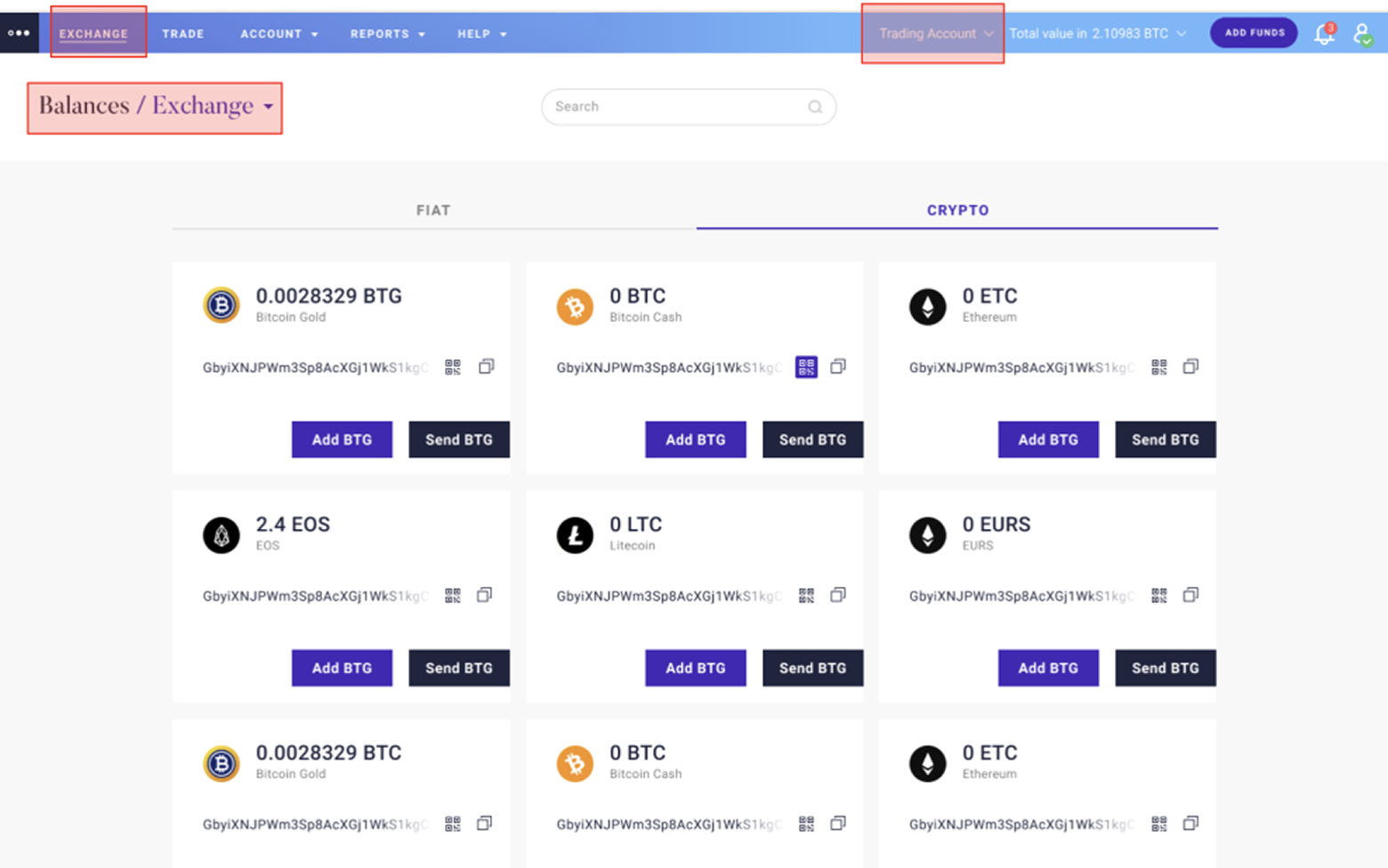Click the ellipsis icon beside Exchange

(x=19, y=32)
